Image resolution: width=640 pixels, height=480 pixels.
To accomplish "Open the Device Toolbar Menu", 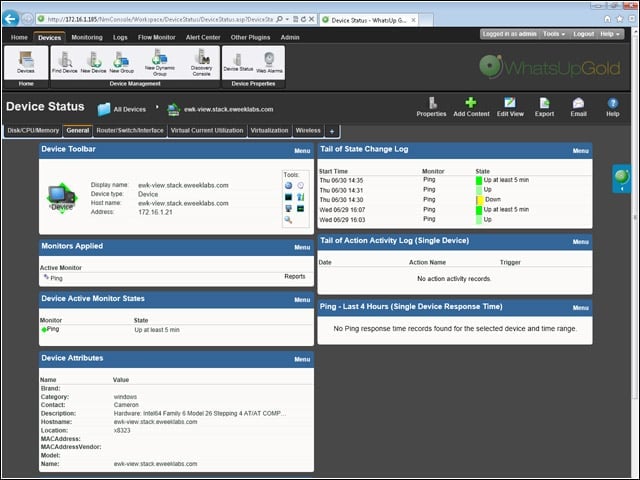I will [302, 151].
